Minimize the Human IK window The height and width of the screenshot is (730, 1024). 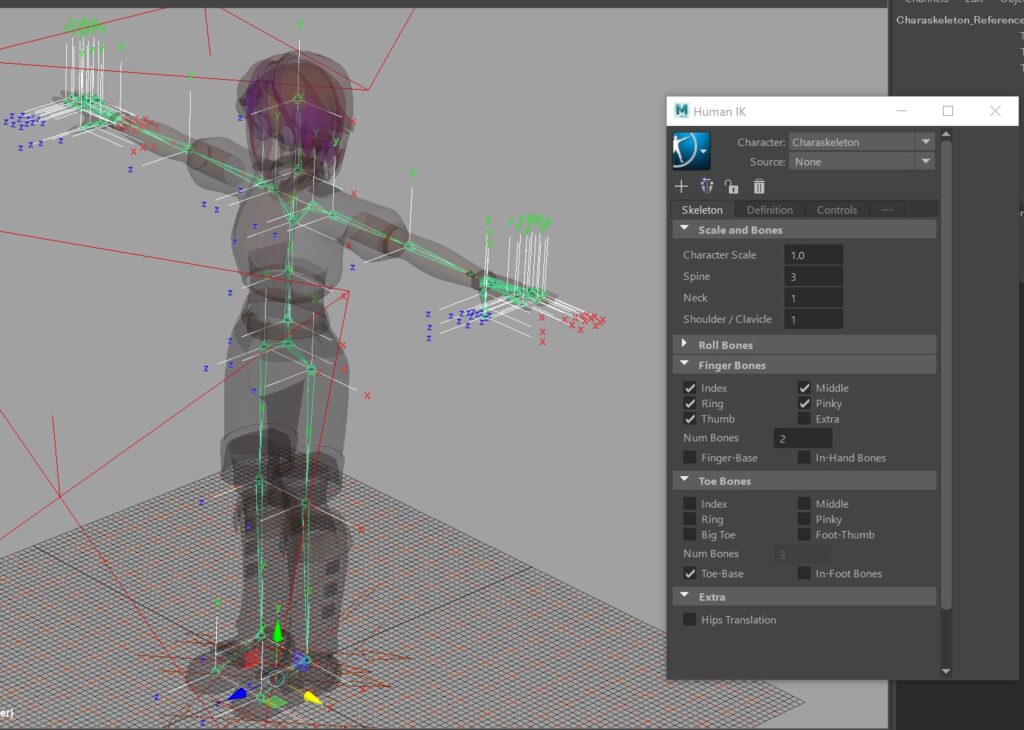pyautogui.click(x=902, y=111)
